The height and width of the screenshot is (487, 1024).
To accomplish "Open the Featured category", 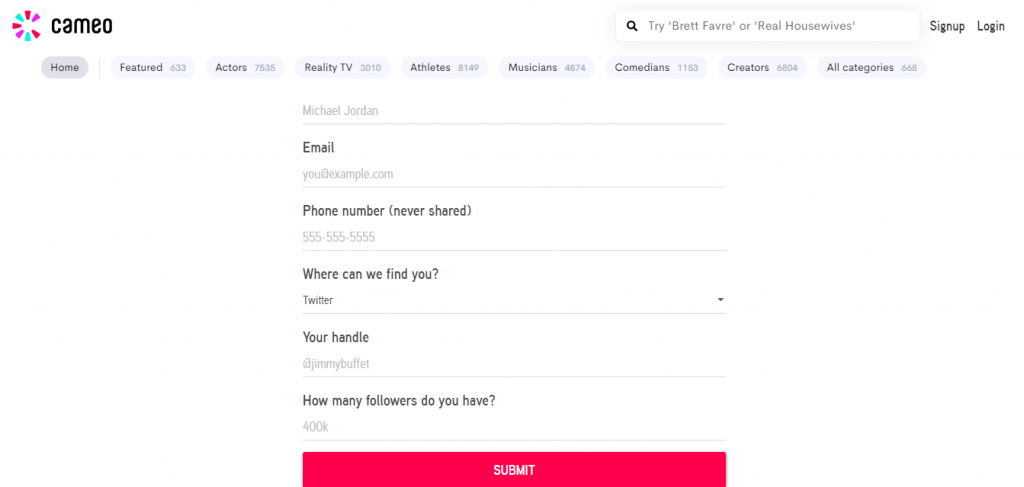I will click(x=152, y=68).
